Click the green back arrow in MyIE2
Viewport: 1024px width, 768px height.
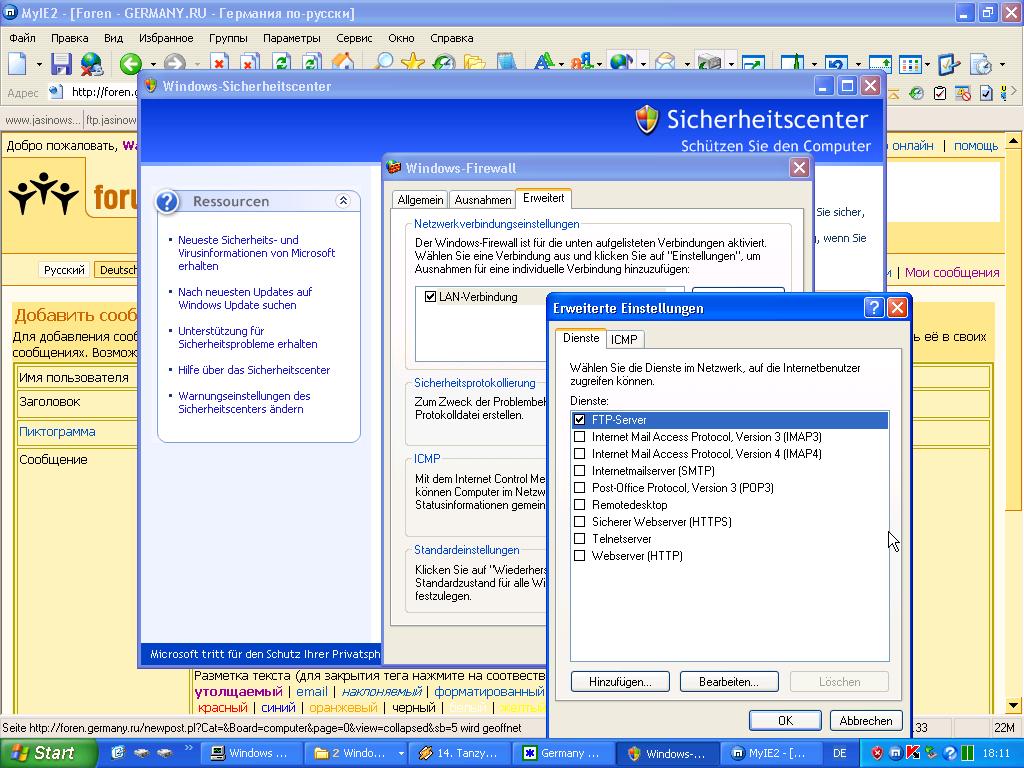point(131,64)
